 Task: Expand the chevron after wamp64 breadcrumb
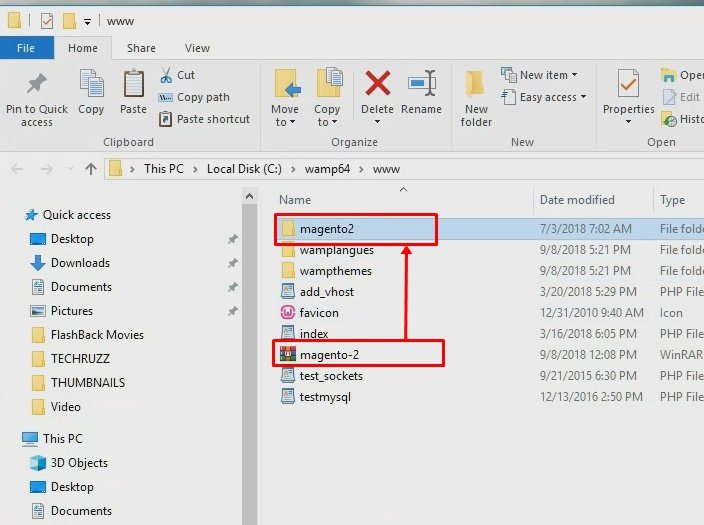click(361, 169)
